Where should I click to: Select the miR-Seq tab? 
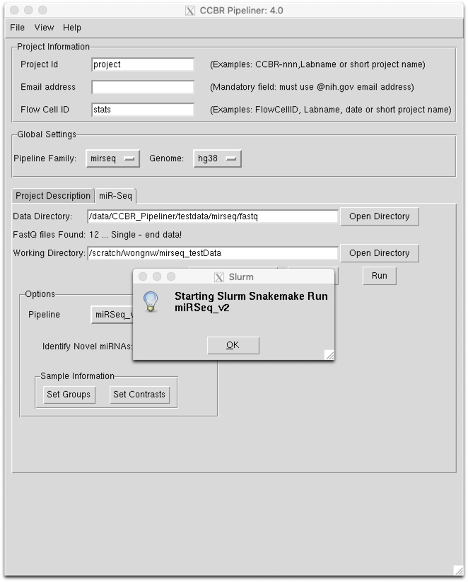tap(116, 196)
